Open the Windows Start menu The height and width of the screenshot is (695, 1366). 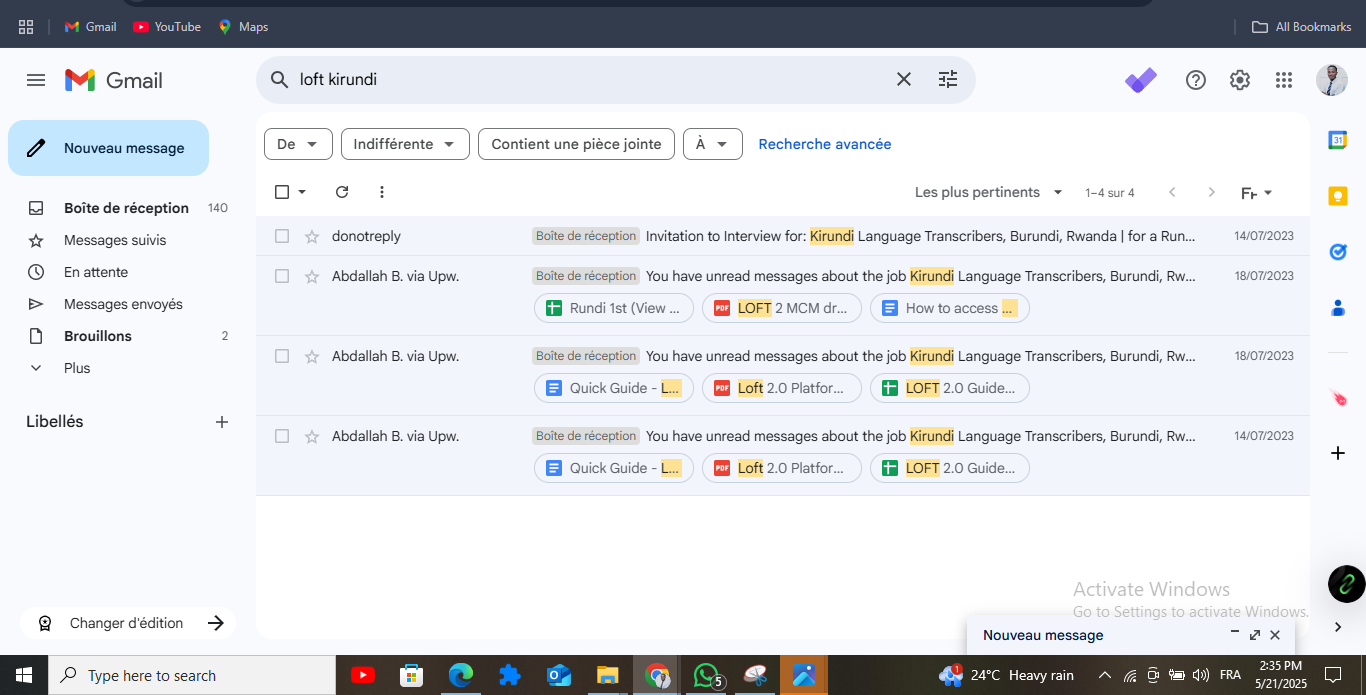(24, 675)
